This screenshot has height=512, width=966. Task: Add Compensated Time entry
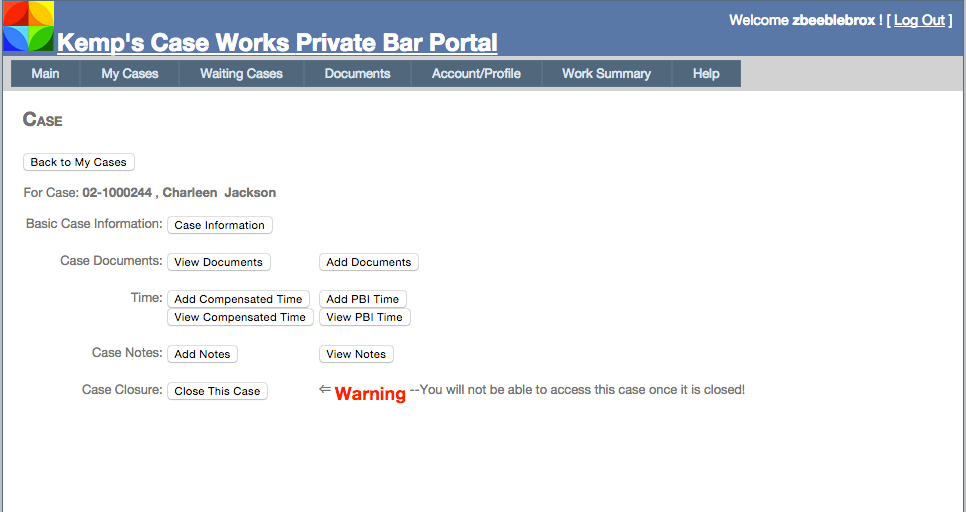(x=238, y=299)
